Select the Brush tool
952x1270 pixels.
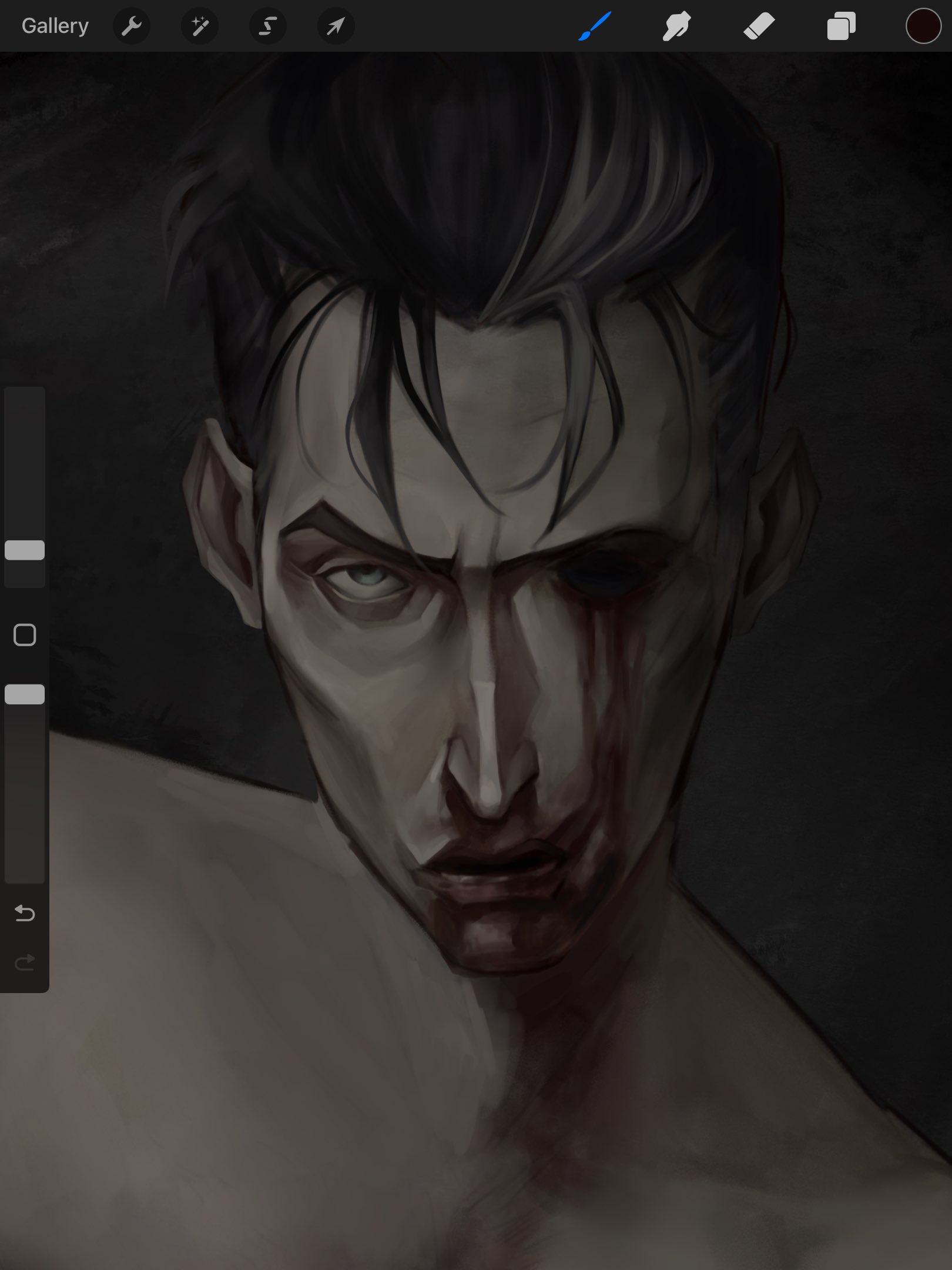(595, 26)
